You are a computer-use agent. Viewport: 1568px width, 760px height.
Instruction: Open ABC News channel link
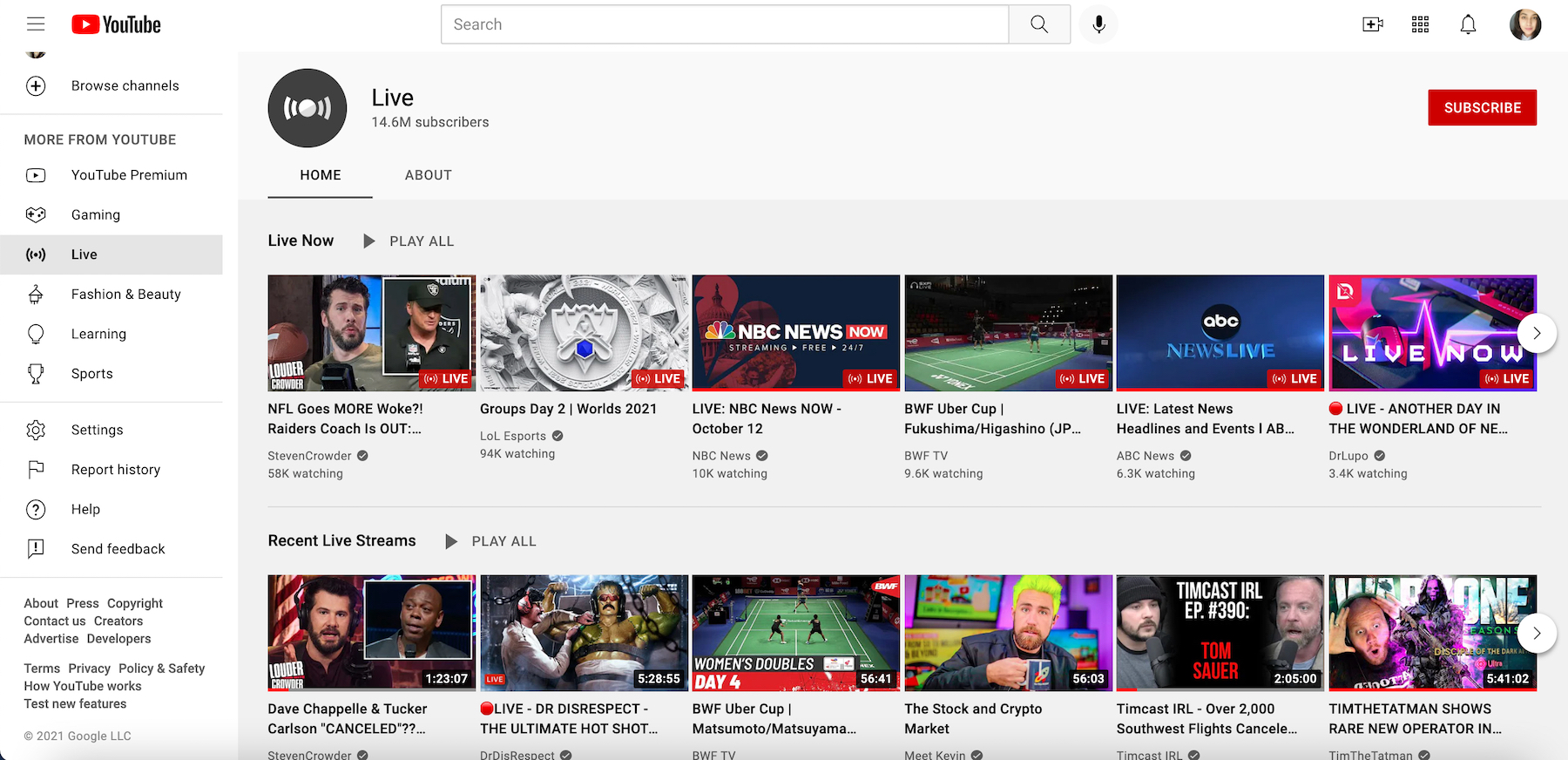(1146, 456)
